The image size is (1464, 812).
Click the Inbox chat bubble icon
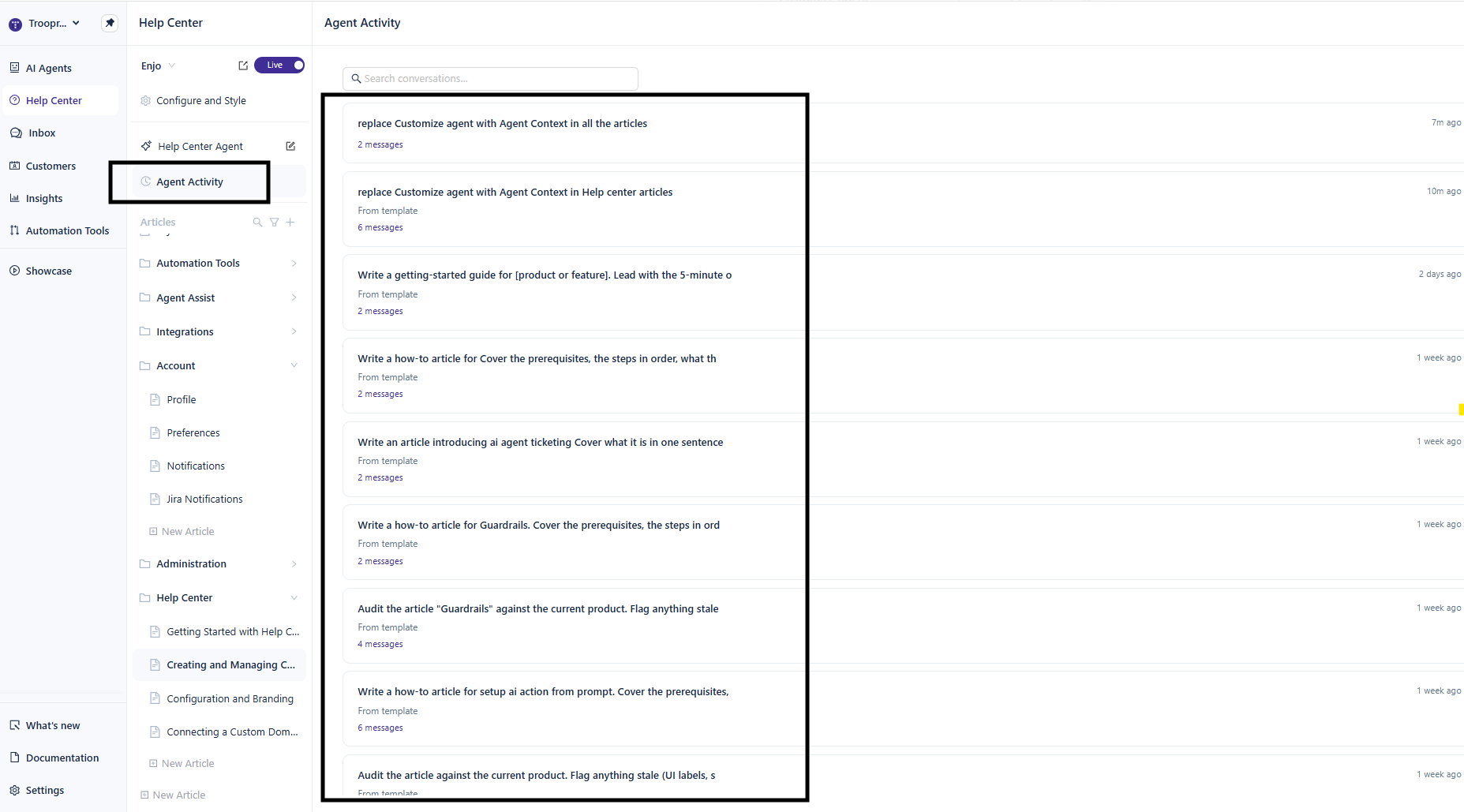click(x=16, y=133)
